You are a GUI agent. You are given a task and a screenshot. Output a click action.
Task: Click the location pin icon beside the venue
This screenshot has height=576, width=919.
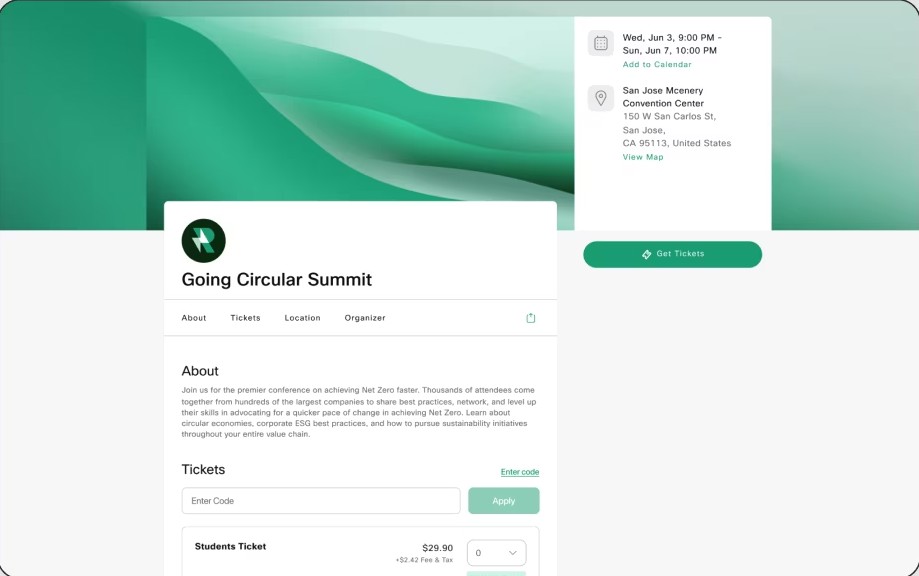(x=601, y=98)
